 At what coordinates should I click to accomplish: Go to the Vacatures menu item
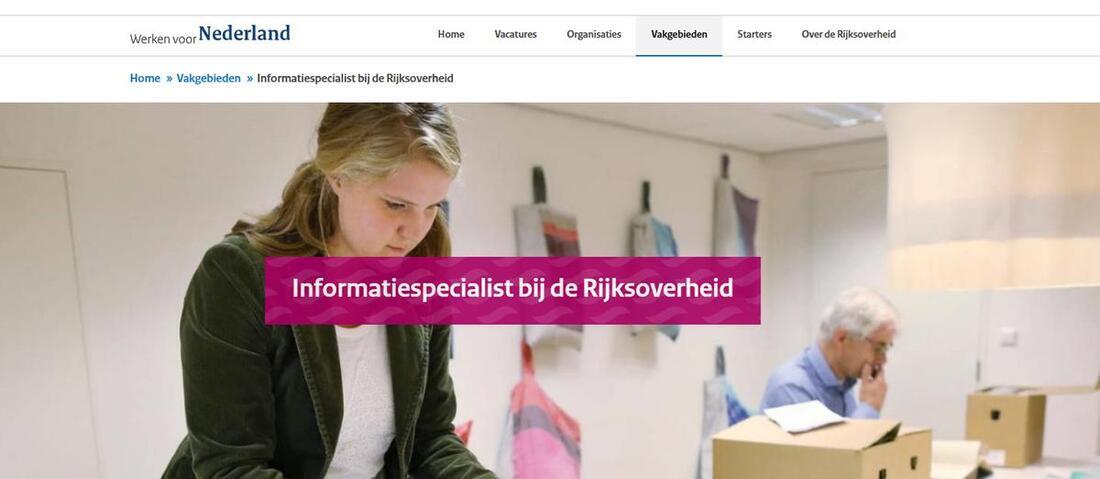516,34
